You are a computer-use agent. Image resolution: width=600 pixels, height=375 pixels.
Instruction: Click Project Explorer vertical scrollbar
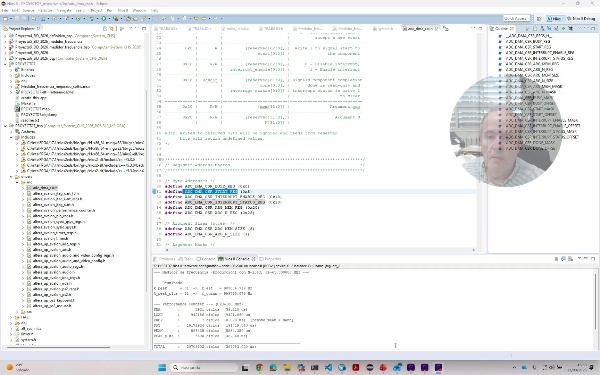[x=146, y=191]
